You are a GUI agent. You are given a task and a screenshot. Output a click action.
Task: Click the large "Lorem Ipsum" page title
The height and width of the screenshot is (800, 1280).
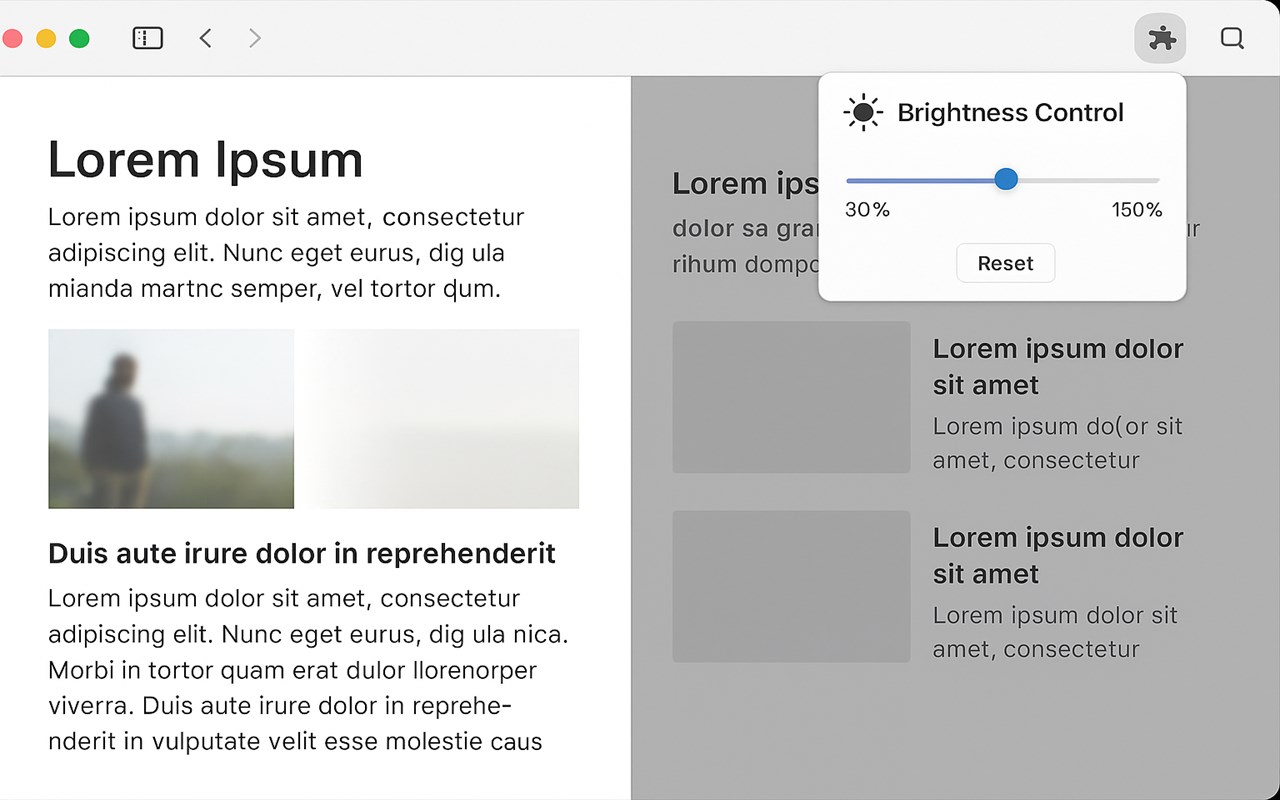coord(205,160)
